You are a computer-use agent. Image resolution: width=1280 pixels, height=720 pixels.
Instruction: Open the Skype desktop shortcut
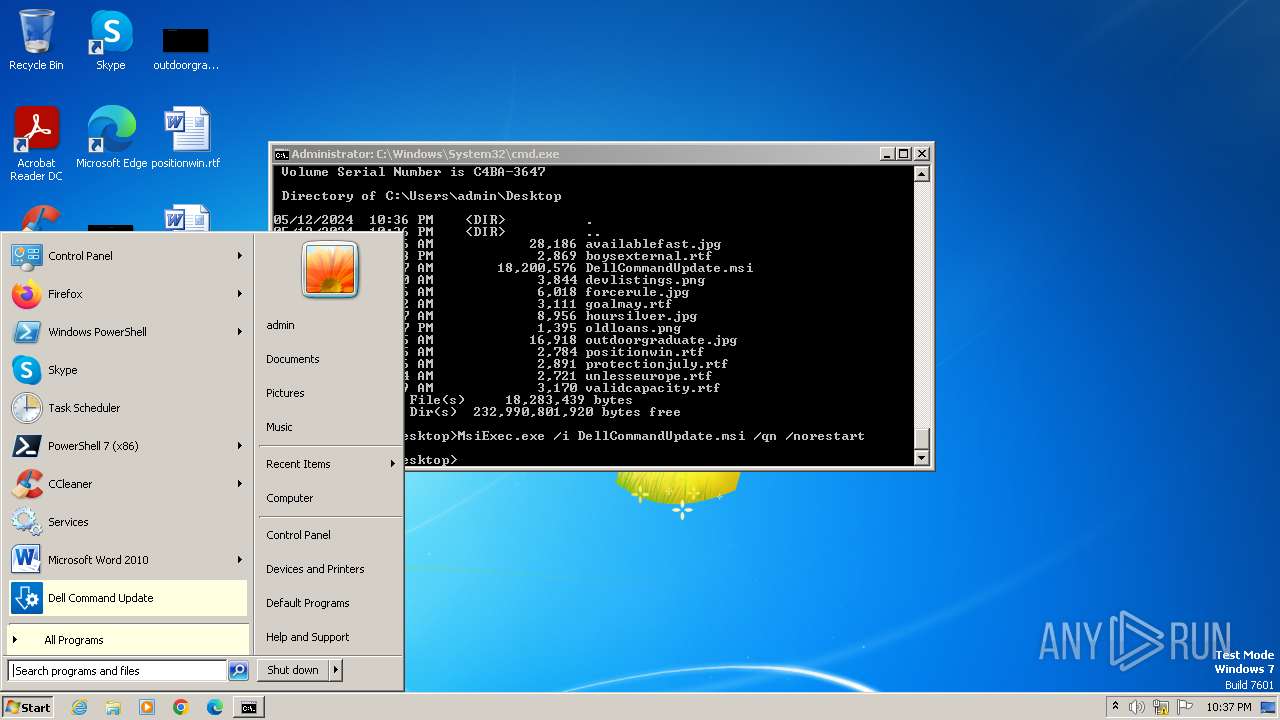[x=110, y=40]
